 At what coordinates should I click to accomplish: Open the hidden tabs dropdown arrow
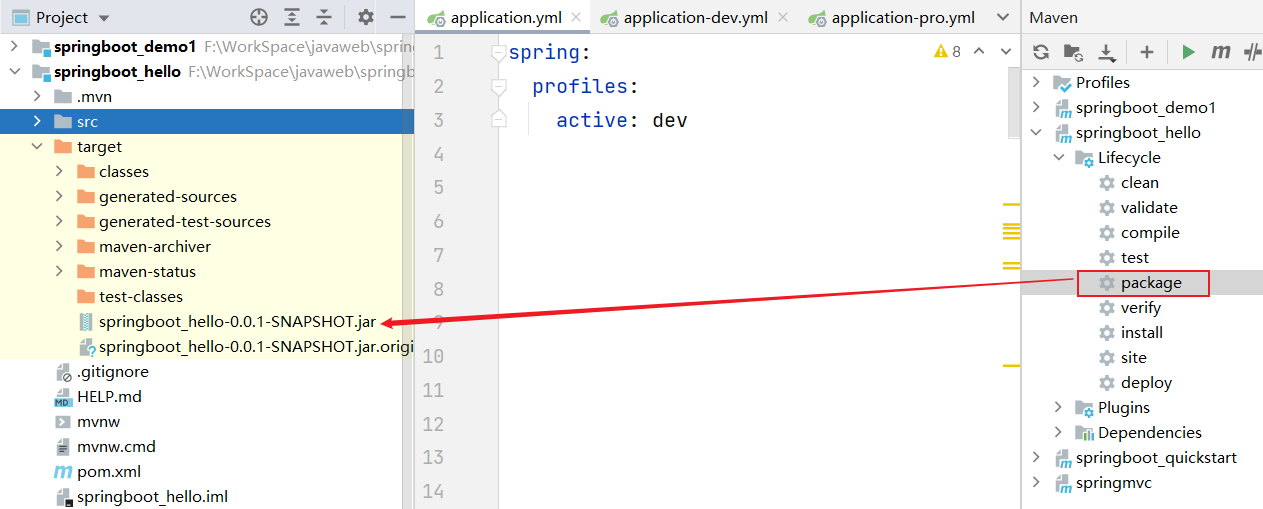[1003, 18]
